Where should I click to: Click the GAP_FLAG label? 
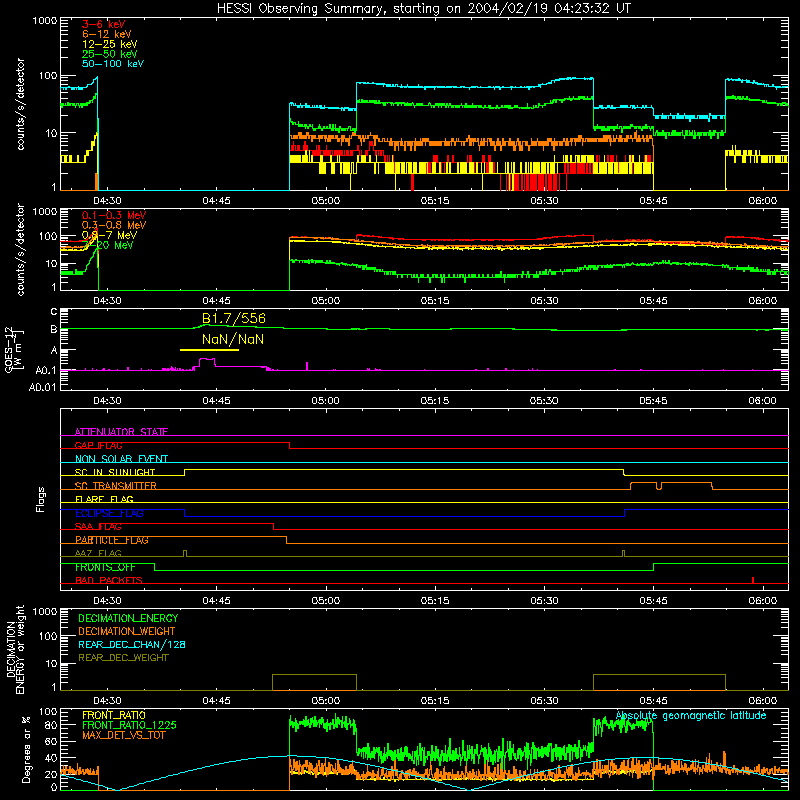pos(98,445)
